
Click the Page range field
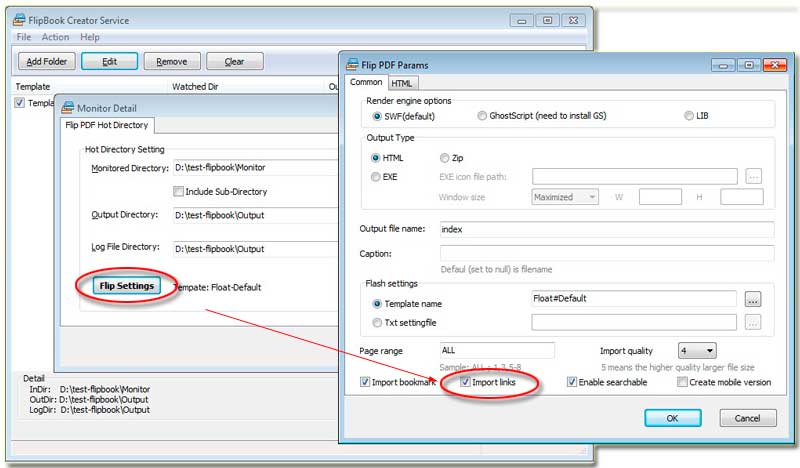(497, 350)
